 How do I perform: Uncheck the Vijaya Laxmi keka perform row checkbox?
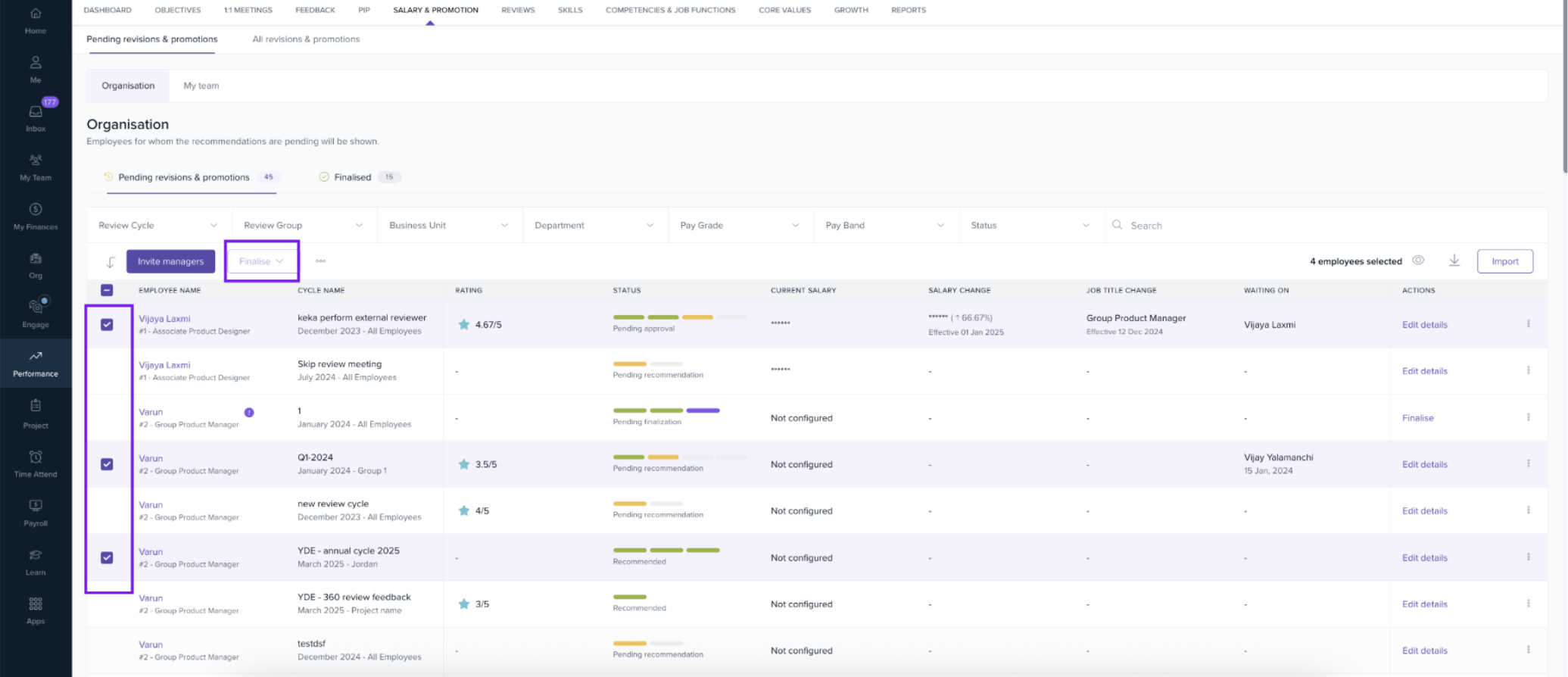[x=107, y=325]
